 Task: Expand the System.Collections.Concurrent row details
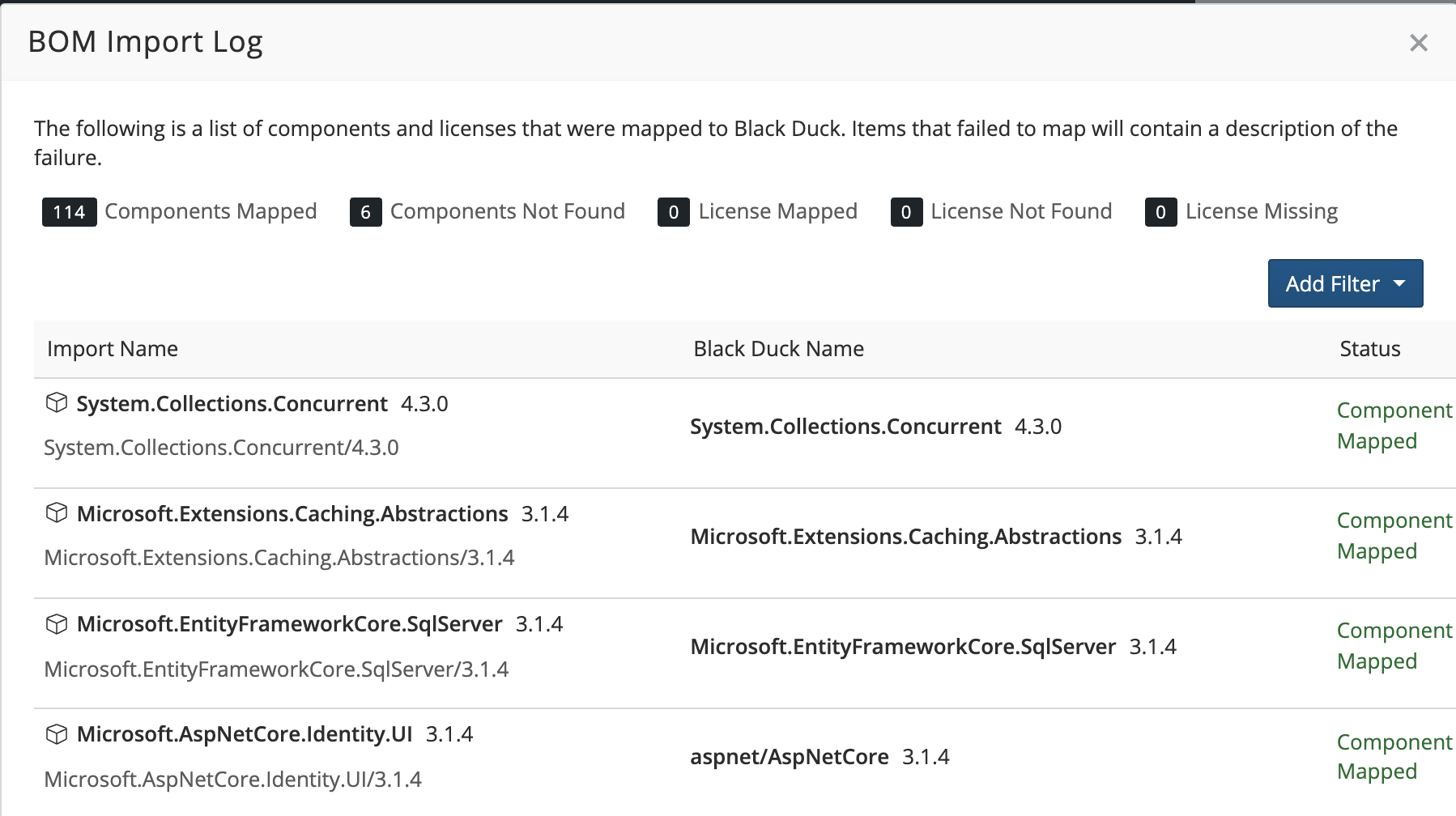tap(231, 403)
